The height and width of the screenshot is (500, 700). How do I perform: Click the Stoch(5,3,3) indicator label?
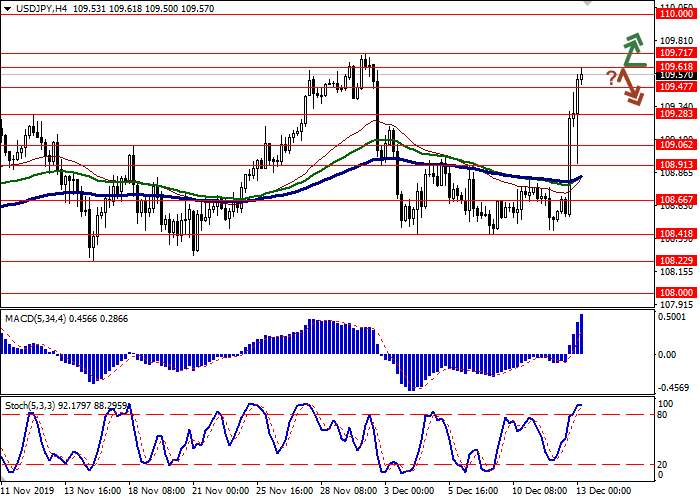(36, 406)
